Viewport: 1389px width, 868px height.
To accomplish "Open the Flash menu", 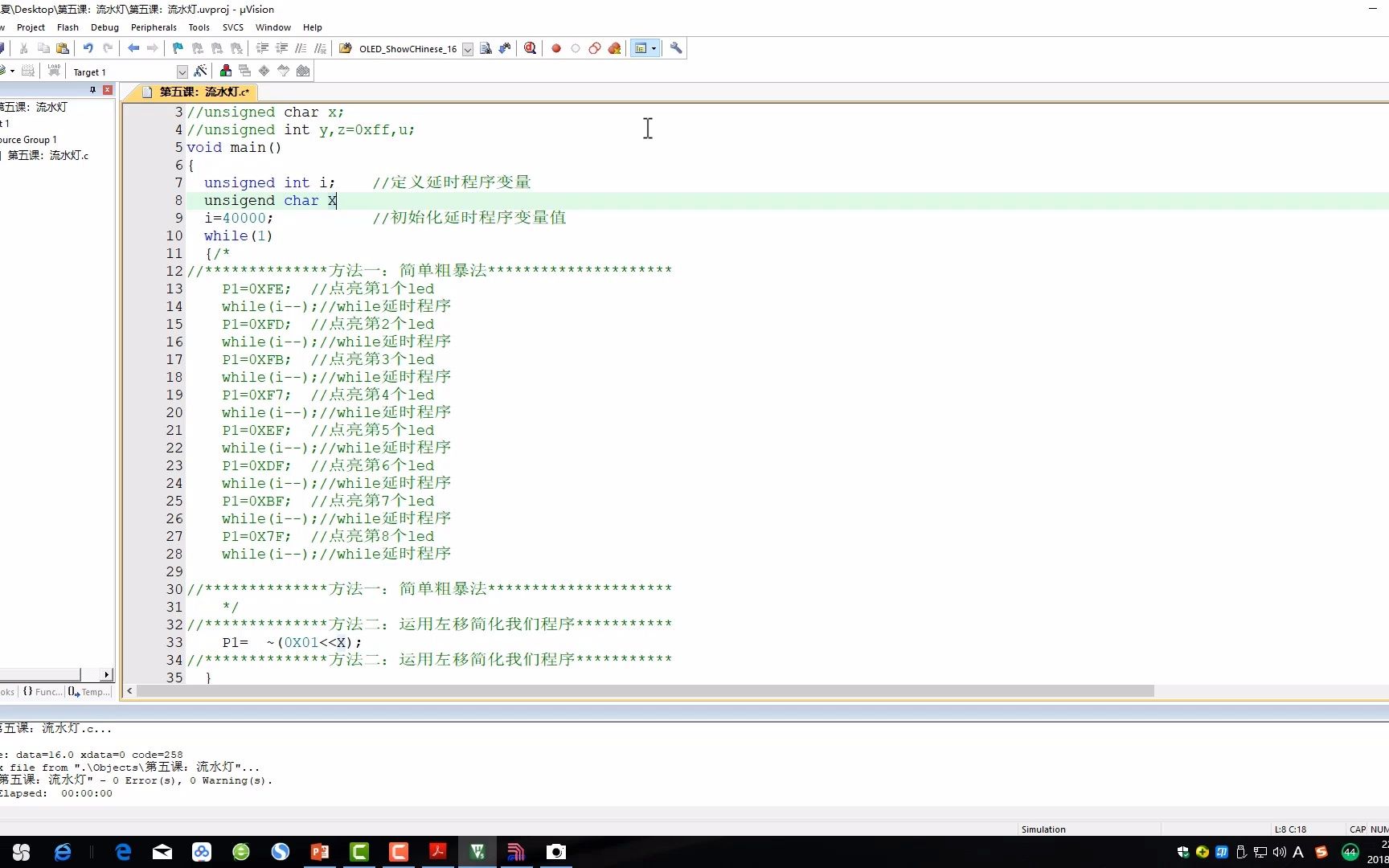I will coord(68,27).
